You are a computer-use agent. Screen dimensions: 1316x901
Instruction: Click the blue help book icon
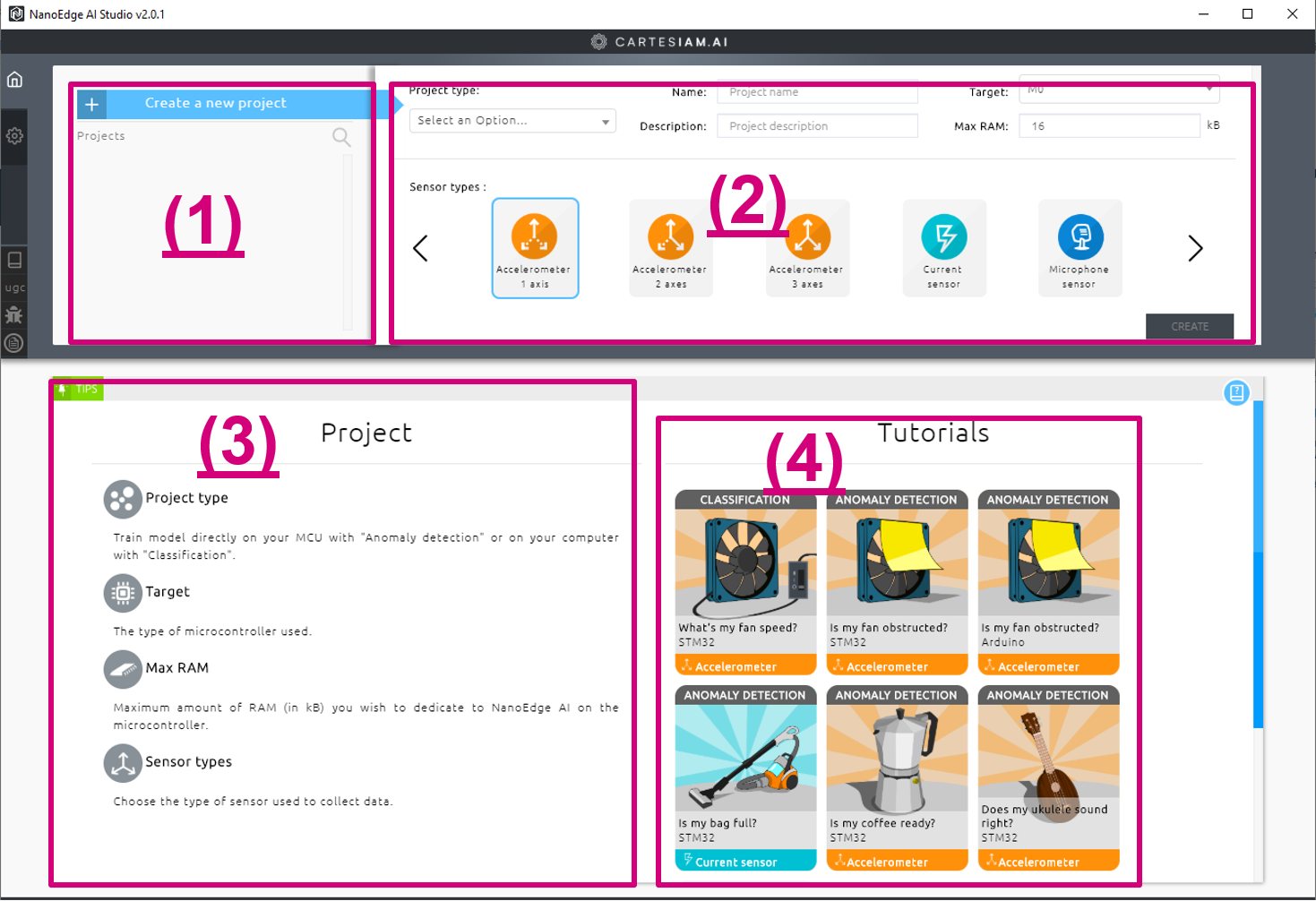(1236, 392)
